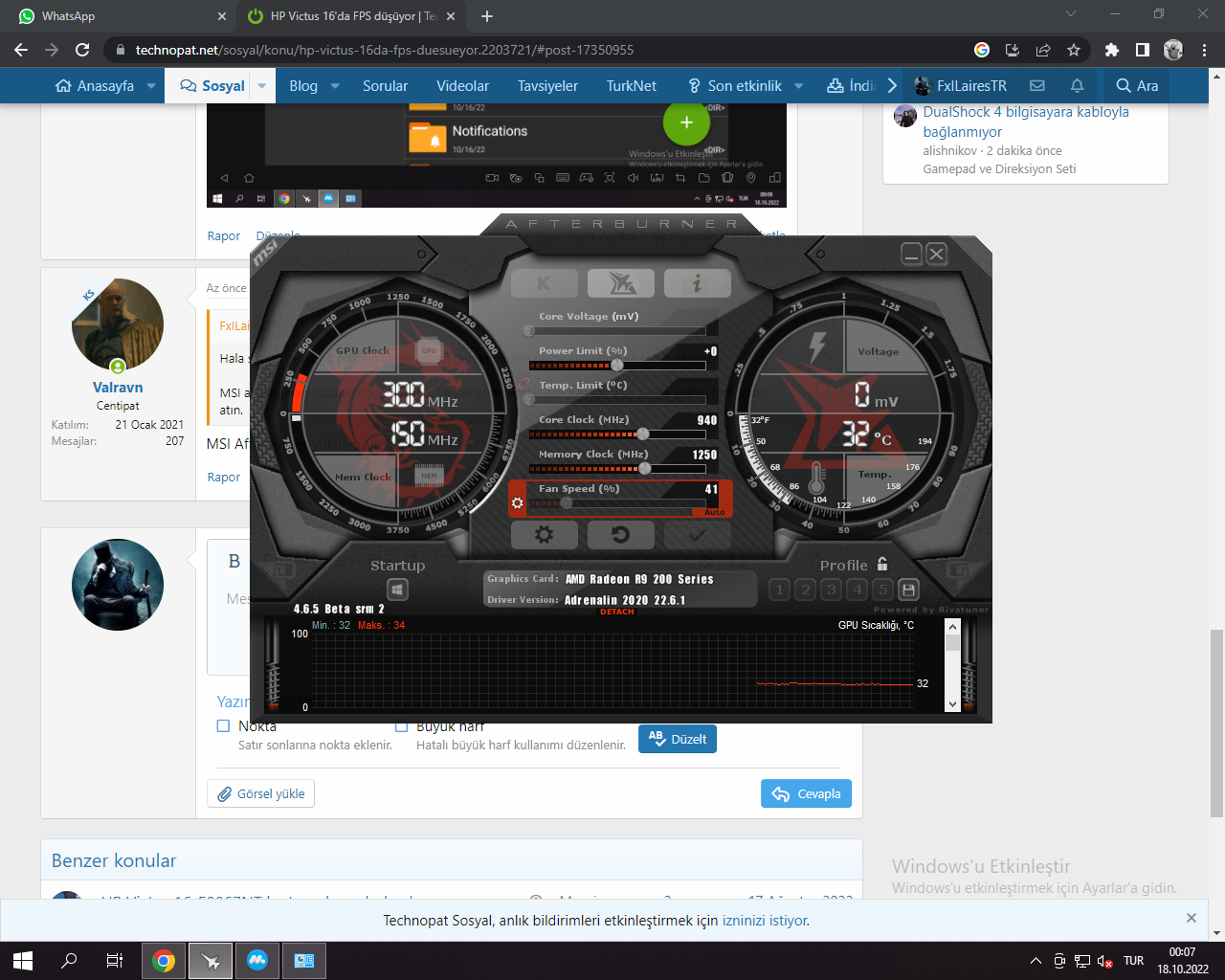Open Videolar navigation item
1225x980 pixels.
pos(462,86)
